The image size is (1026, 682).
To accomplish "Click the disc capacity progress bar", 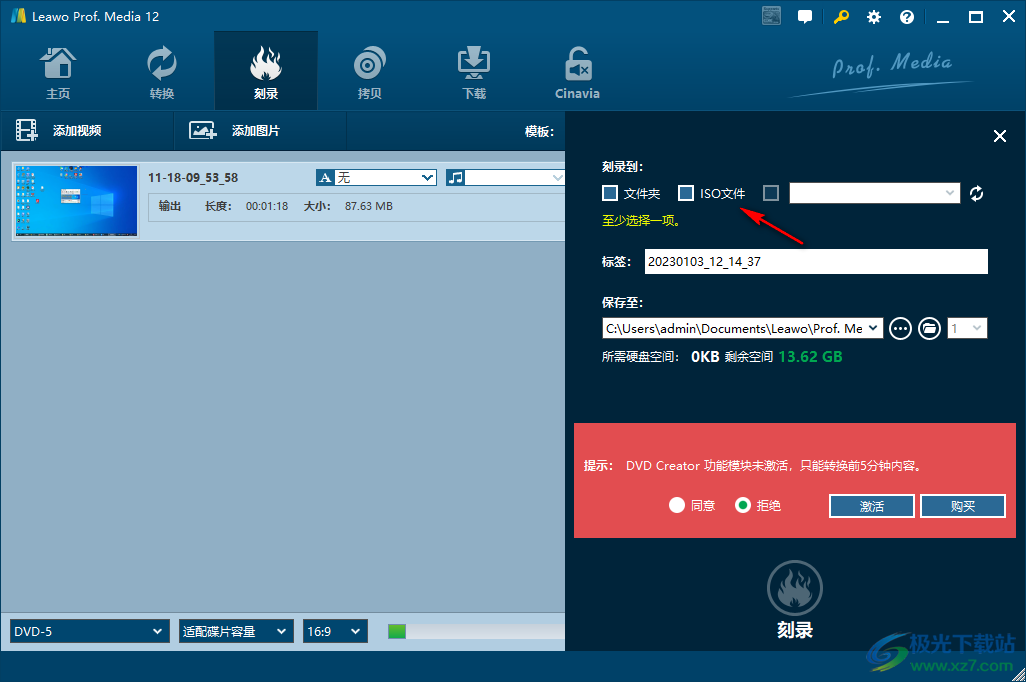I will click(476, 632).
